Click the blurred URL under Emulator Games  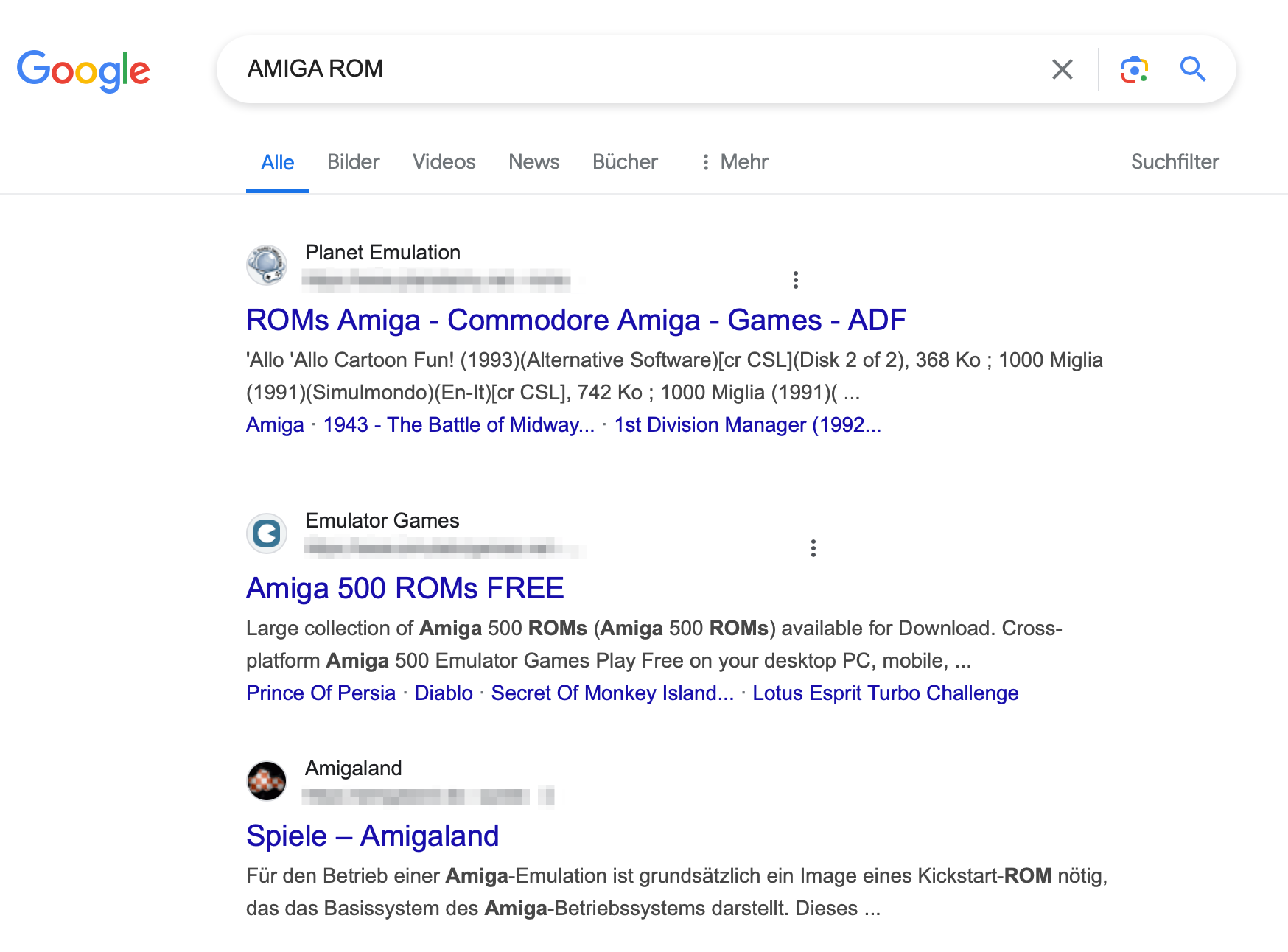point(444,548)
